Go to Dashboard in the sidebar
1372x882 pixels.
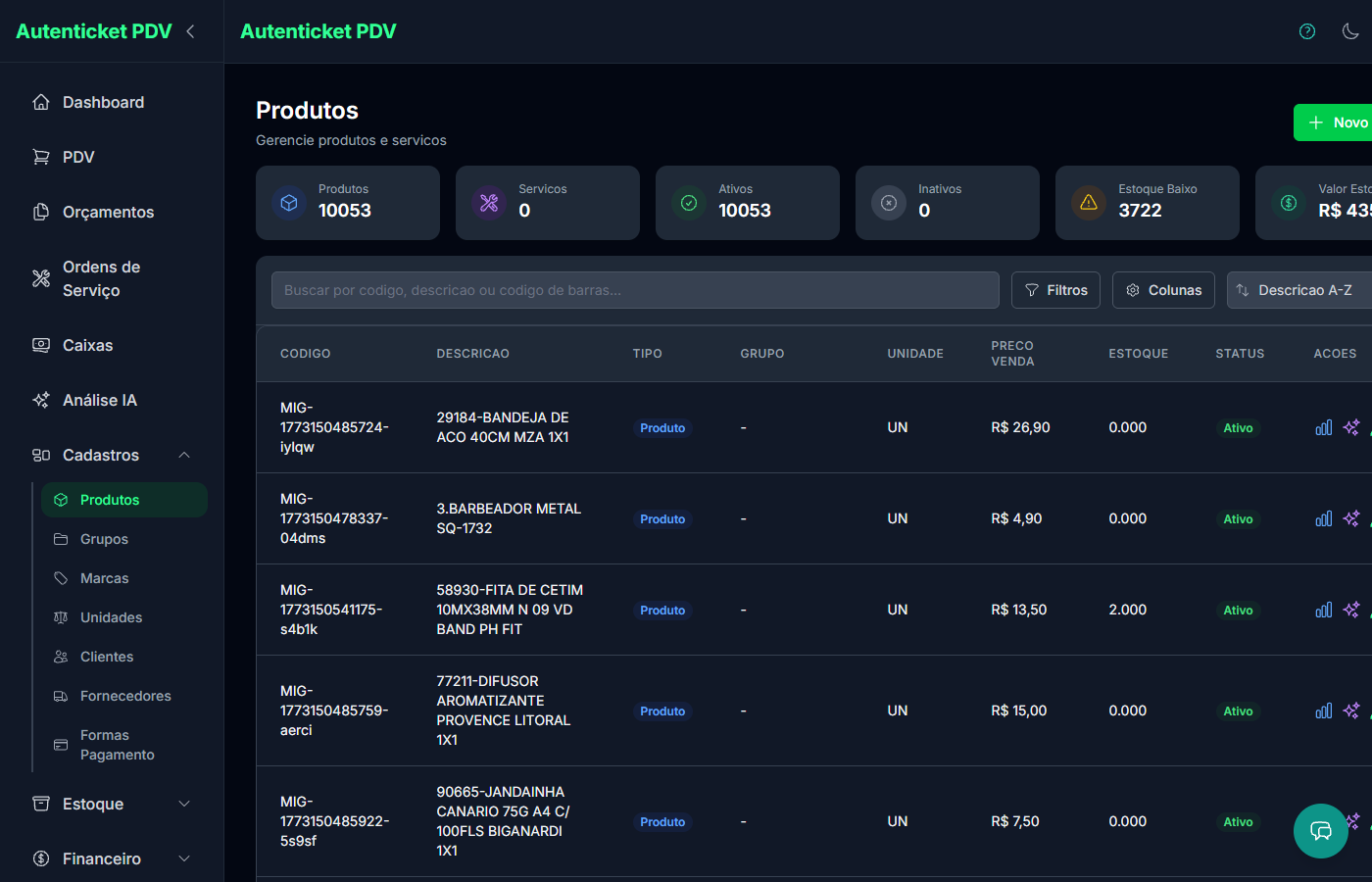103,102
